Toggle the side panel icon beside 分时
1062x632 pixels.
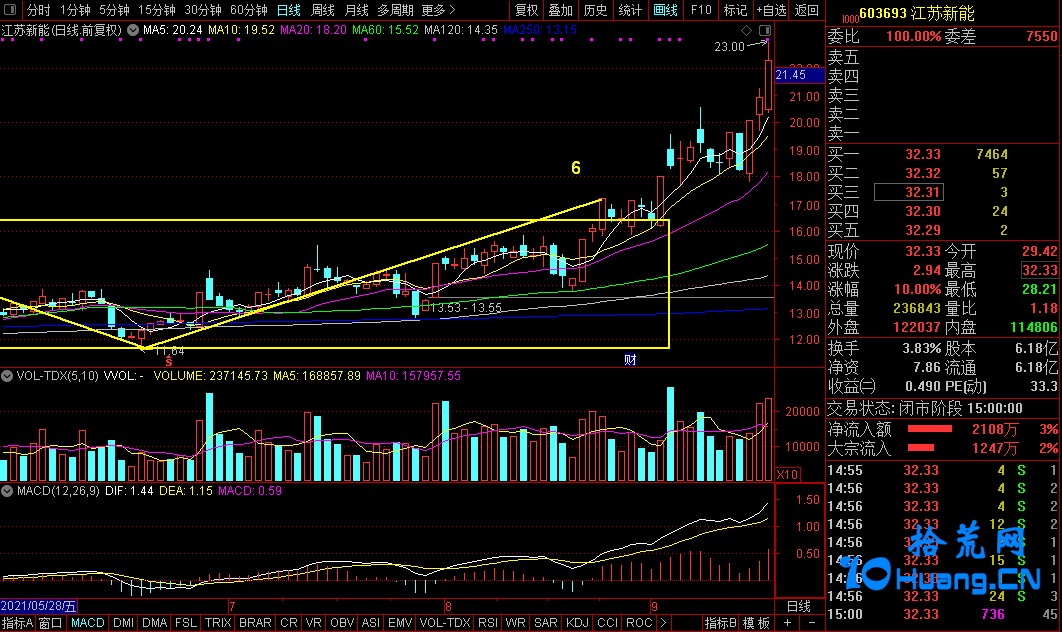(x=11, y=10)
